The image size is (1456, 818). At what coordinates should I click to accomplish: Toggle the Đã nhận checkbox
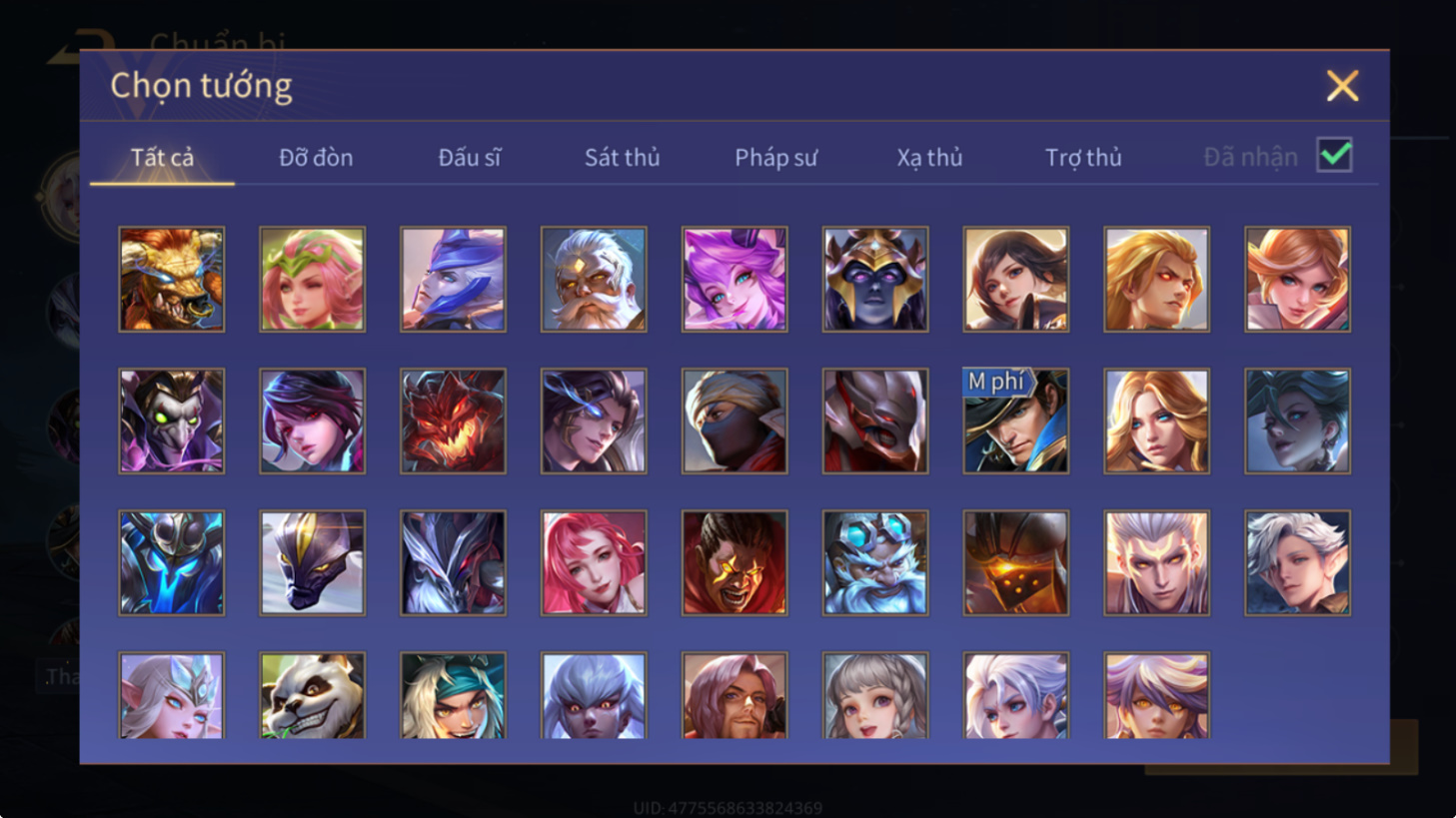[x=1335, y=156]
